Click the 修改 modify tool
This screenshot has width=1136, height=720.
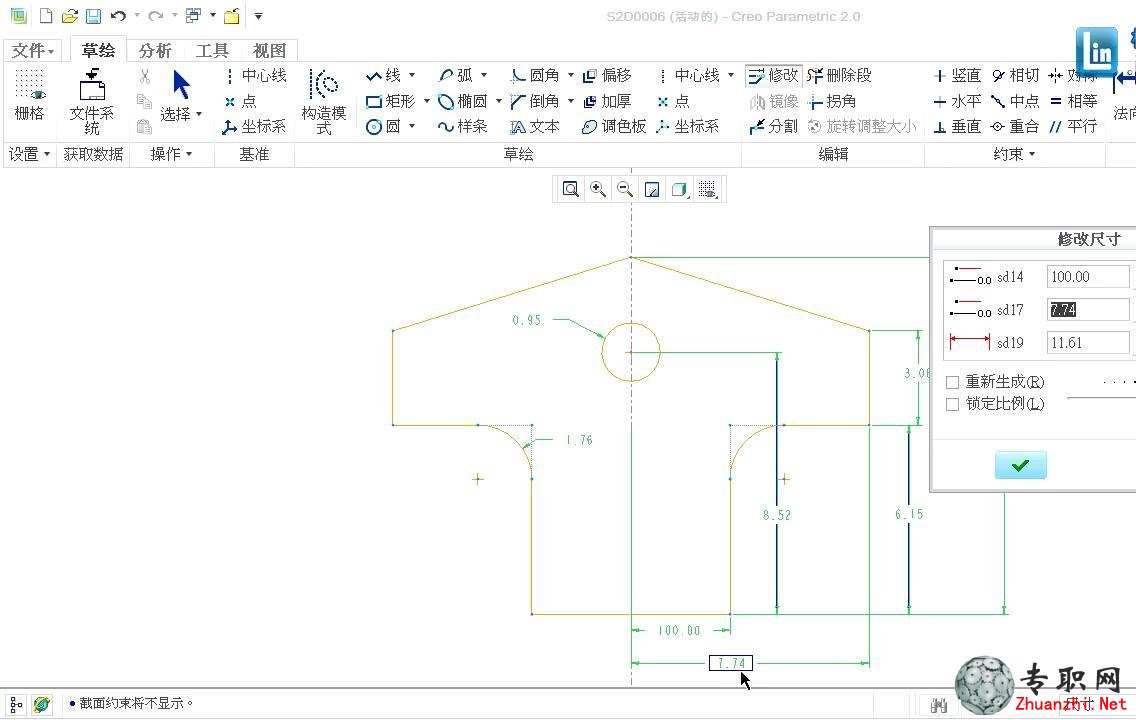(773, 75)
